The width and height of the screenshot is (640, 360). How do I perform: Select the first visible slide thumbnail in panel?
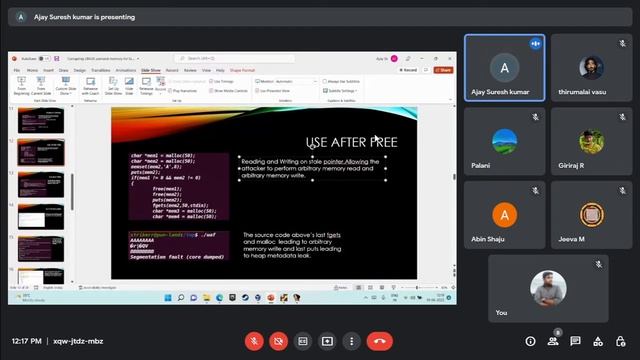41,120
